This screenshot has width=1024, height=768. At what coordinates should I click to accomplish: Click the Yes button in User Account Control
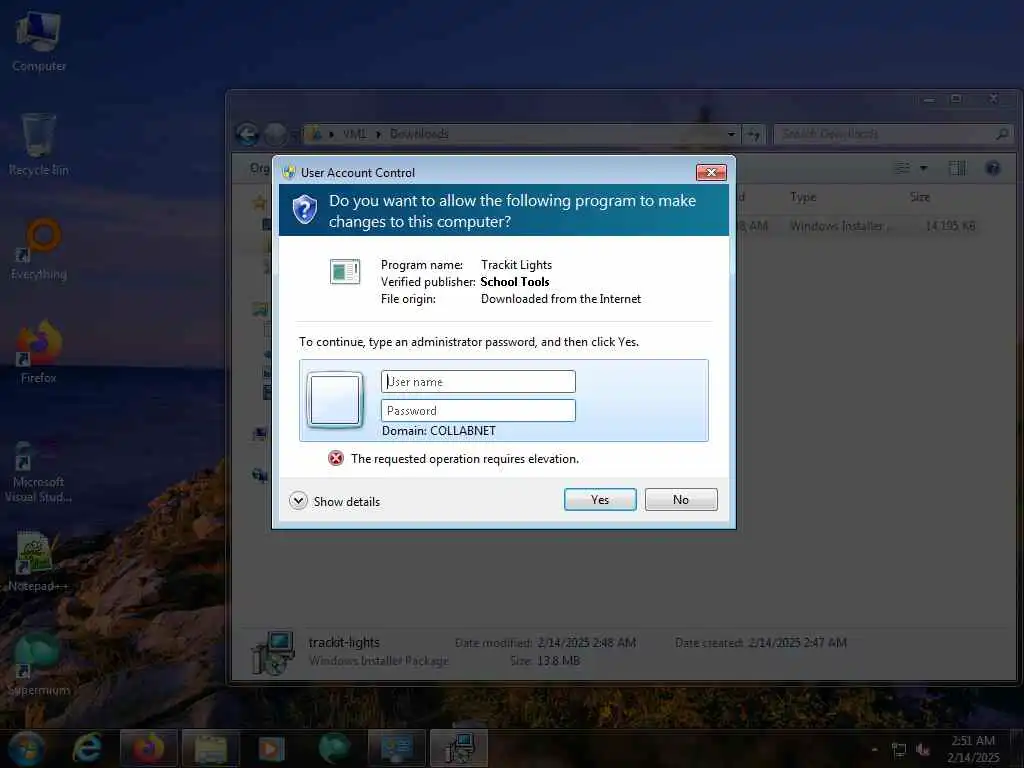[600, 500]
